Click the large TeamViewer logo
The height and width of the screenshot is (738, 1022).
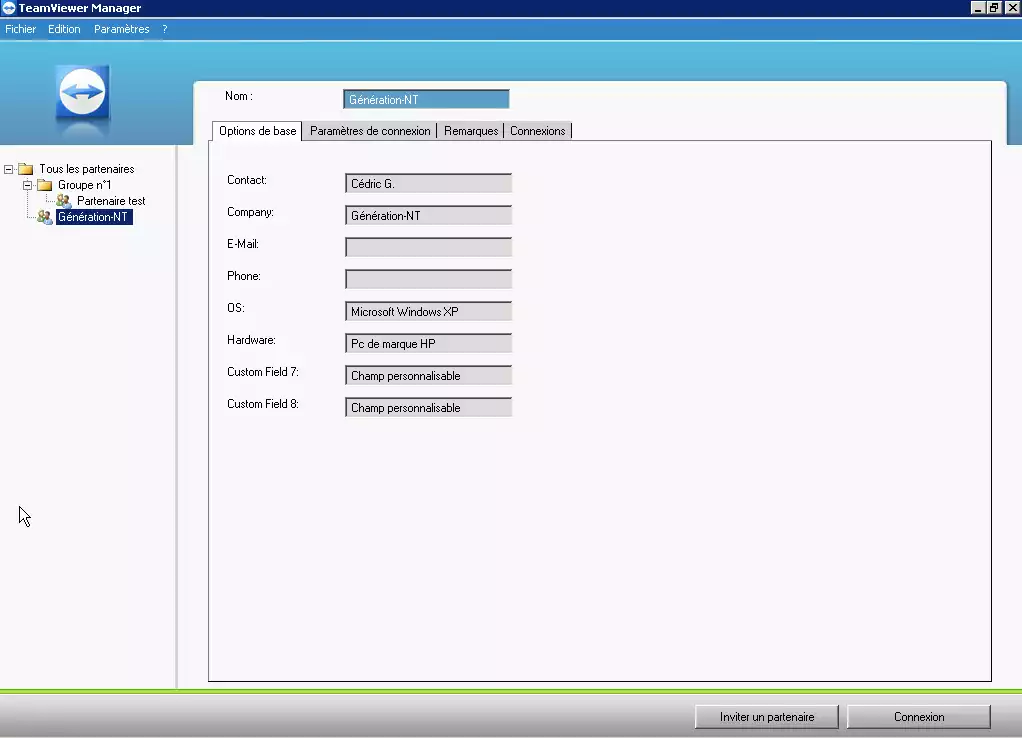pyautogui.click(x=83, y=95)
